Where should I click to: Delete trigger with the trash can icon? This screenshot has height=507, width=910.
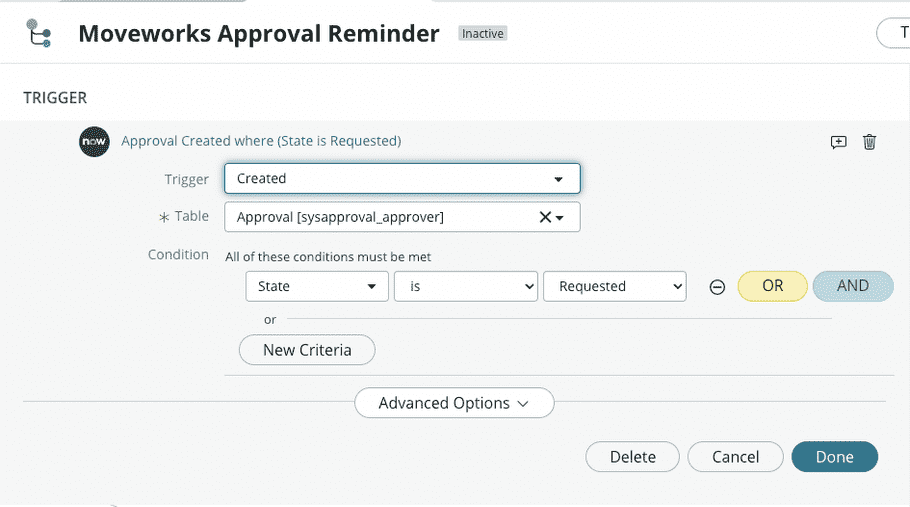point(869,142)
